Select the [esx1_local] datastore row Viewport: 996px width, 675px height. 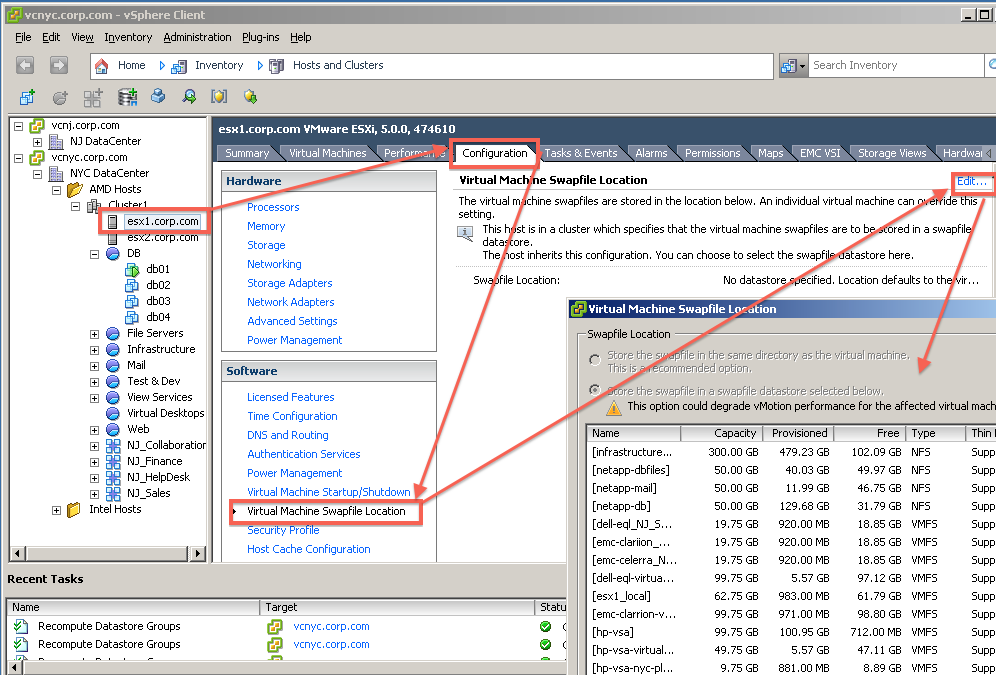(x=791, y=596)
